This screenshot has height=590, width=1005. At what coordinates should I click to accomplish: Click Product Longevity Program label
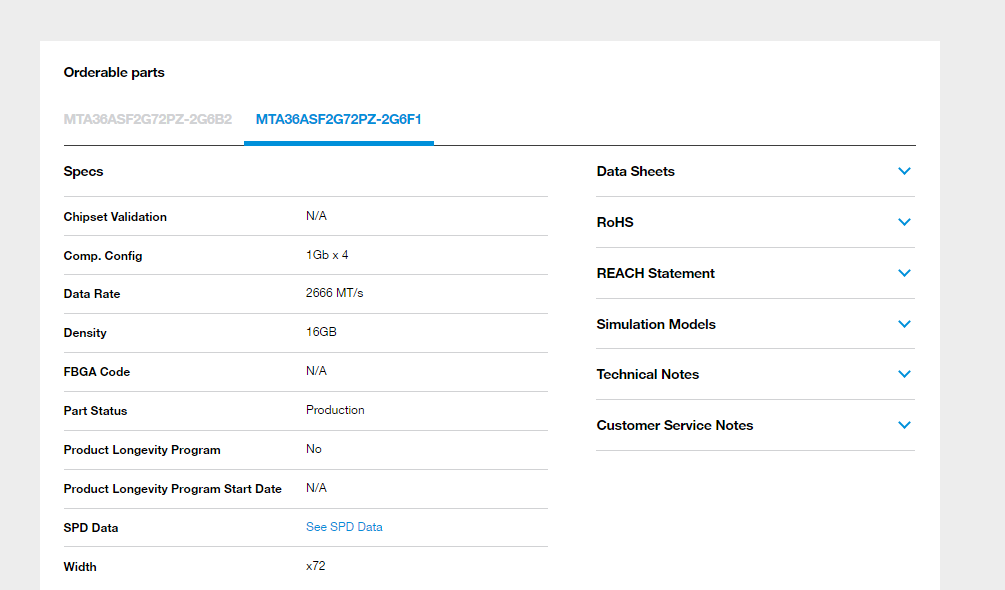[x=142, y=450]
